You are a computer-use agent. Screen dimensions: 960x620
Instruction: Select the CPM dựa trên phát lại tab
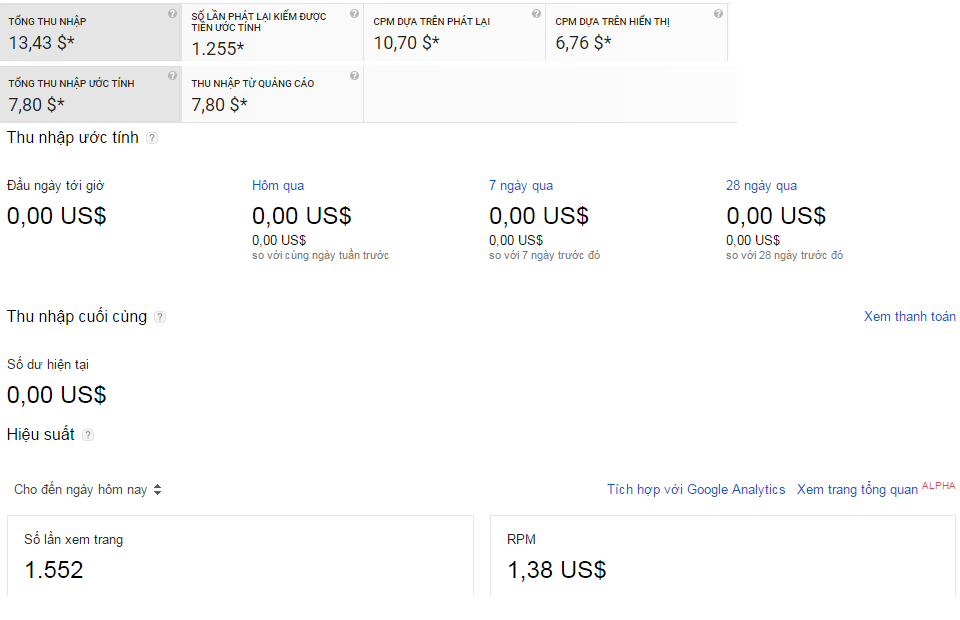pos(454,32)
